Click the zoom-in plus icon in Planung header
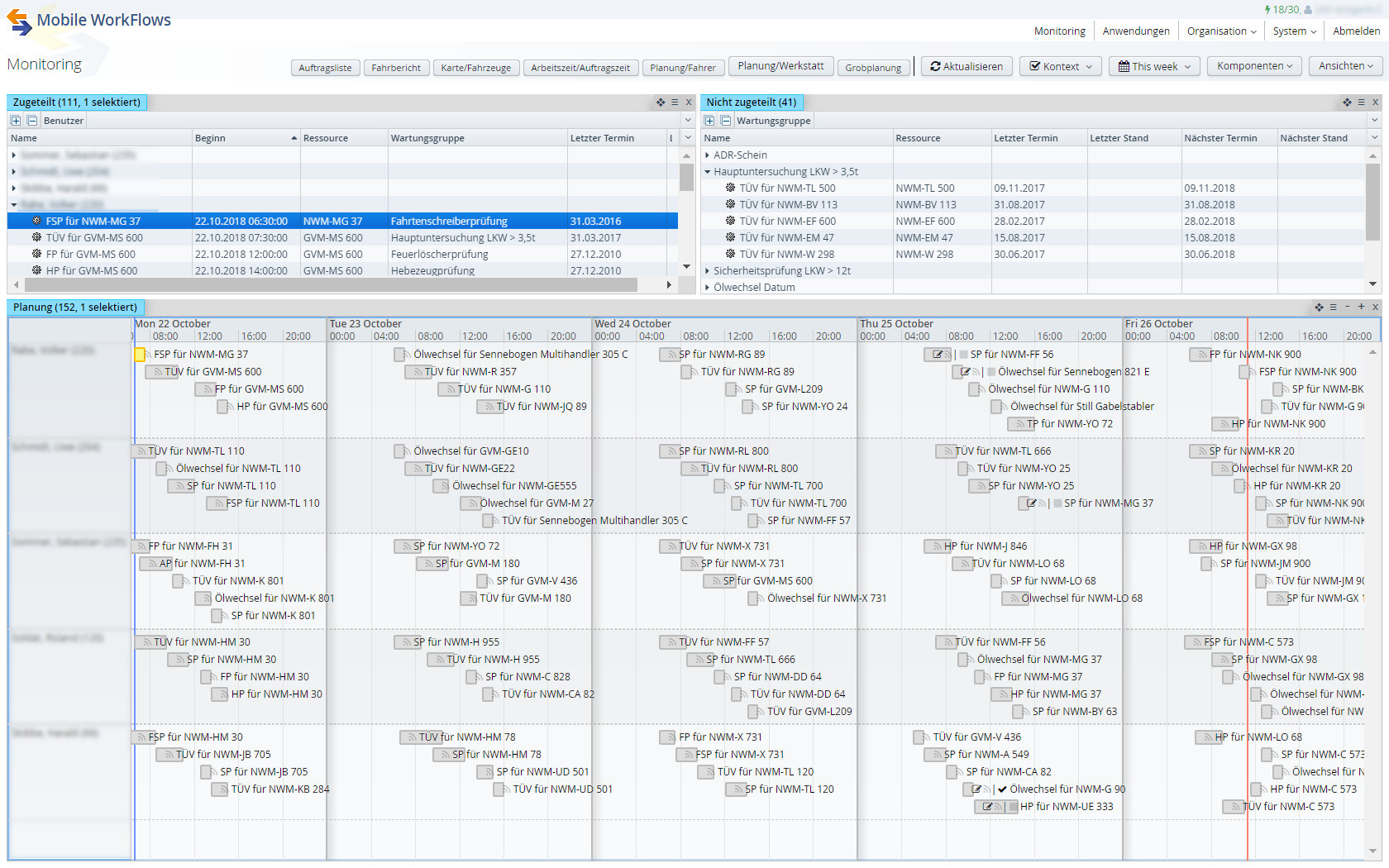This screenshot has height=868, width=1389. click(x=1361, y=307)
